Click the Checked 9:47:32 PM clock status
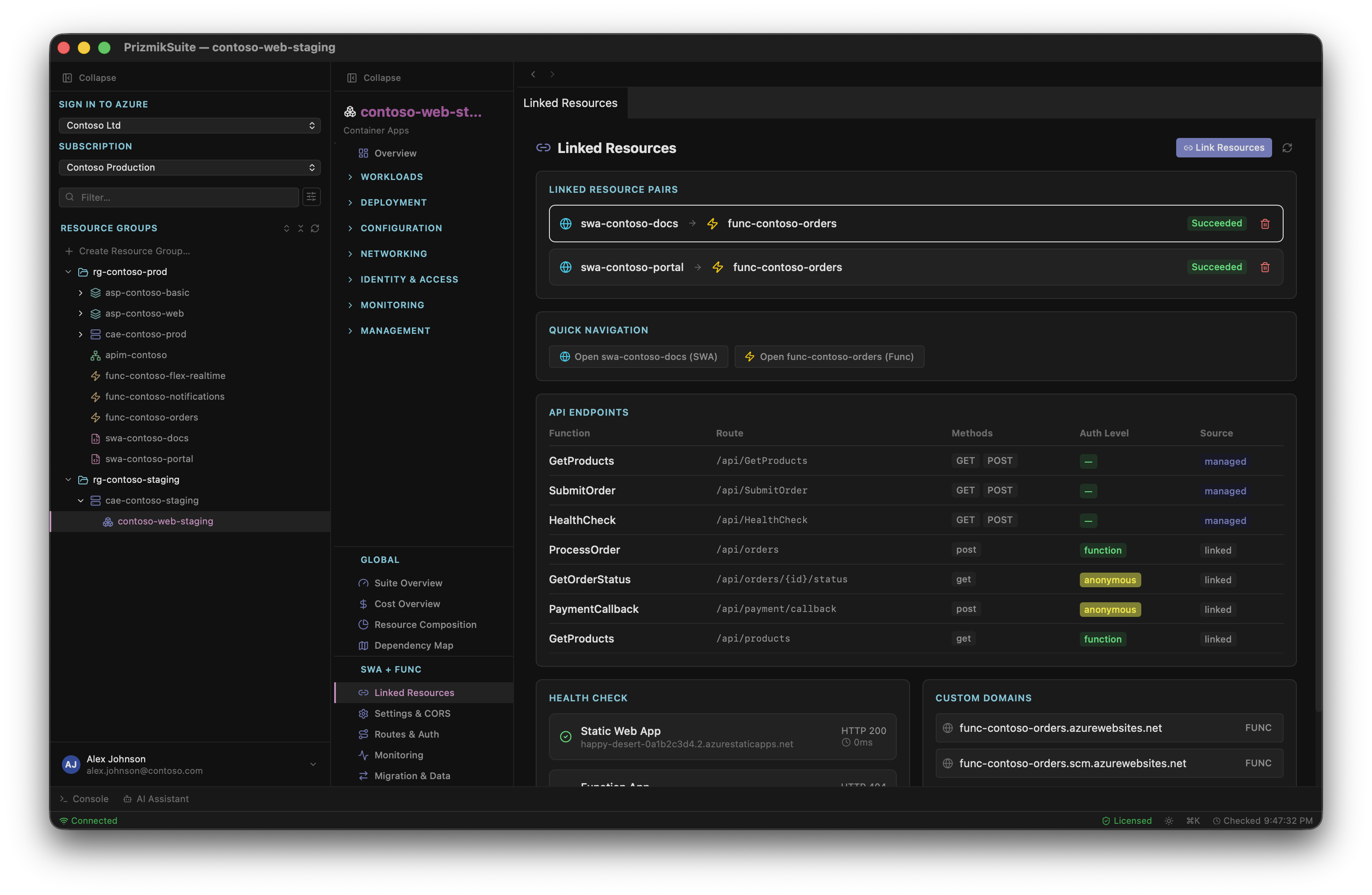Viewport: 1372px width, 895px height. [x=1262, y=821]
